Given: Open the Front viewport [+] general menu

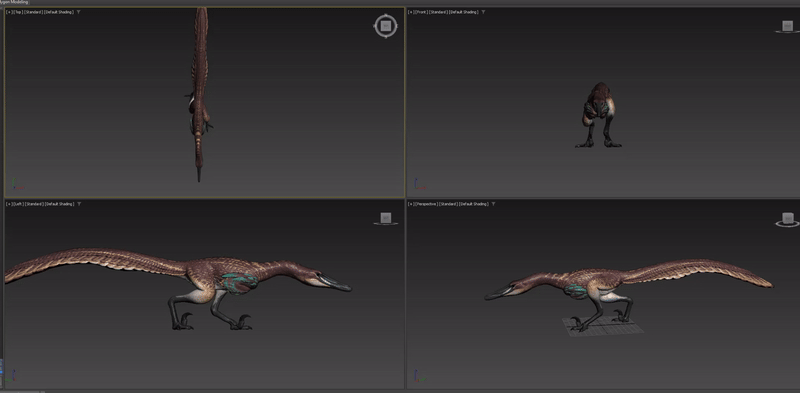Looking at the screenshot, I should tap(411, 12).
